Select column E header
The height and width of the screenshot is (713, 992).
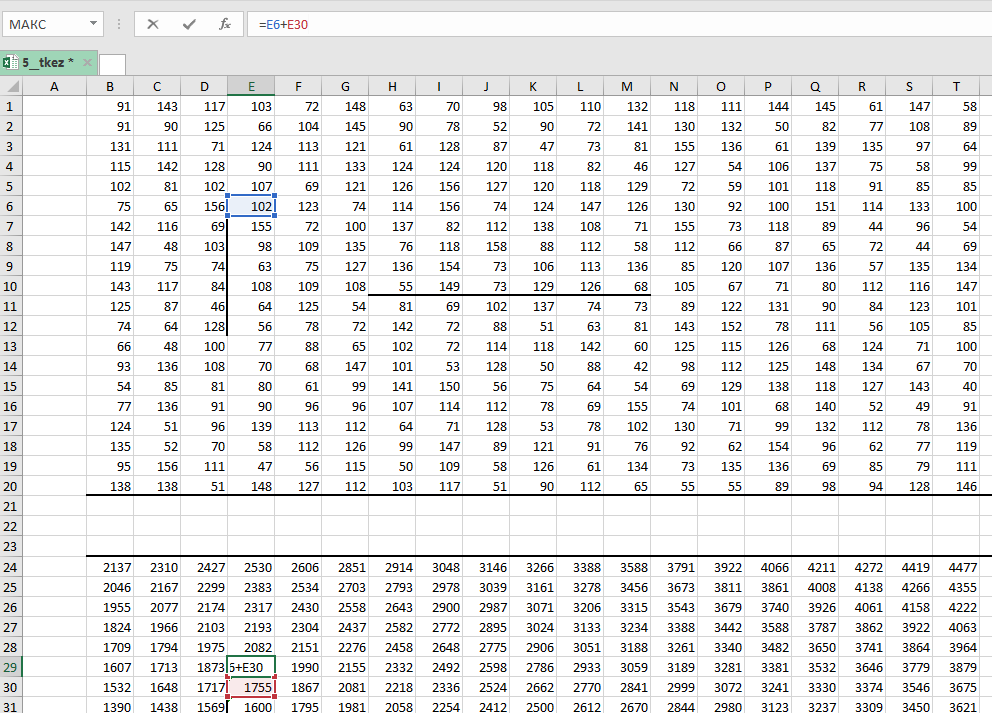tap(251, 87)
